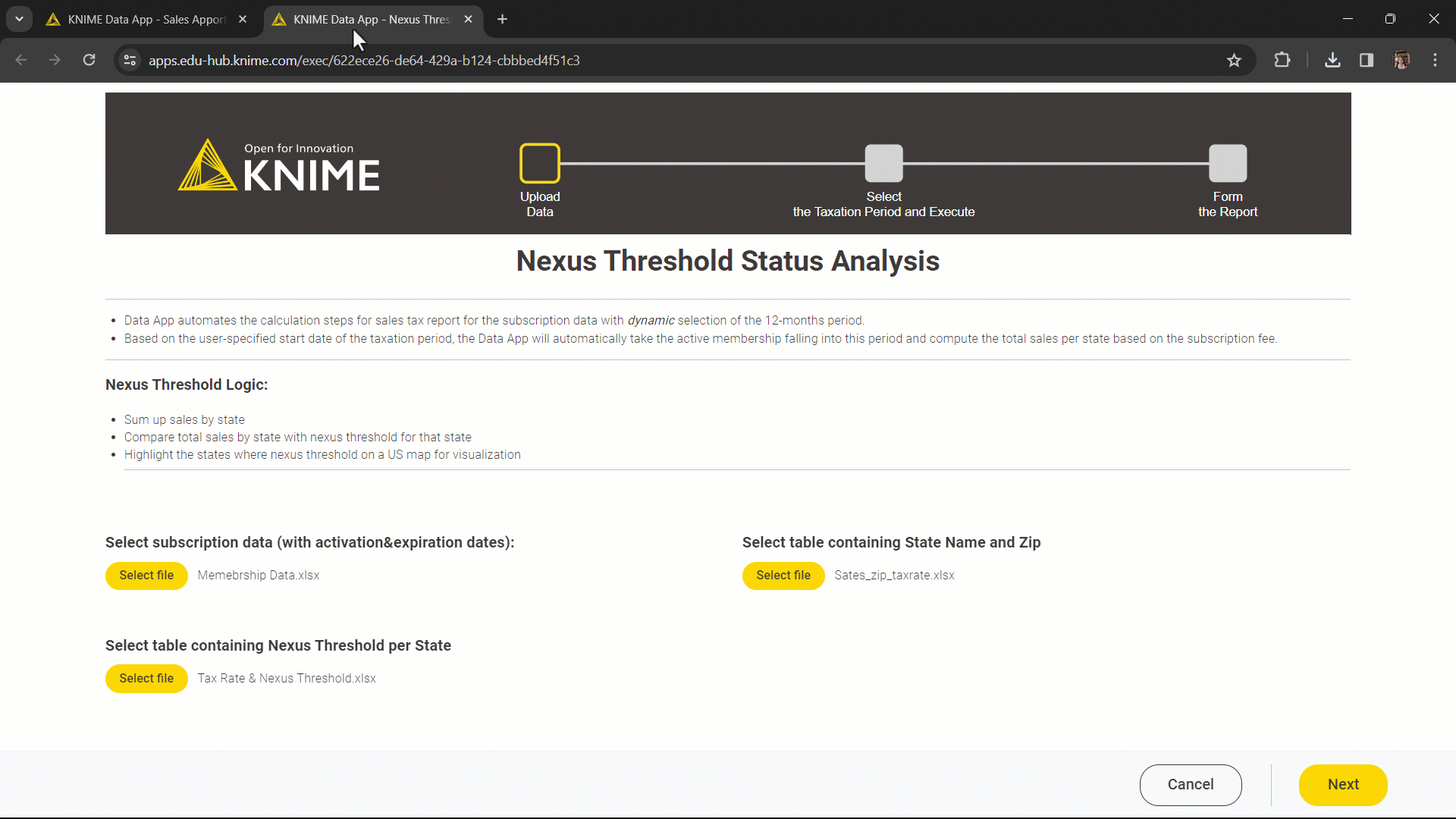1456x819 pixels.
Task: Click the browser back navigation arrow
Action: 22,61
